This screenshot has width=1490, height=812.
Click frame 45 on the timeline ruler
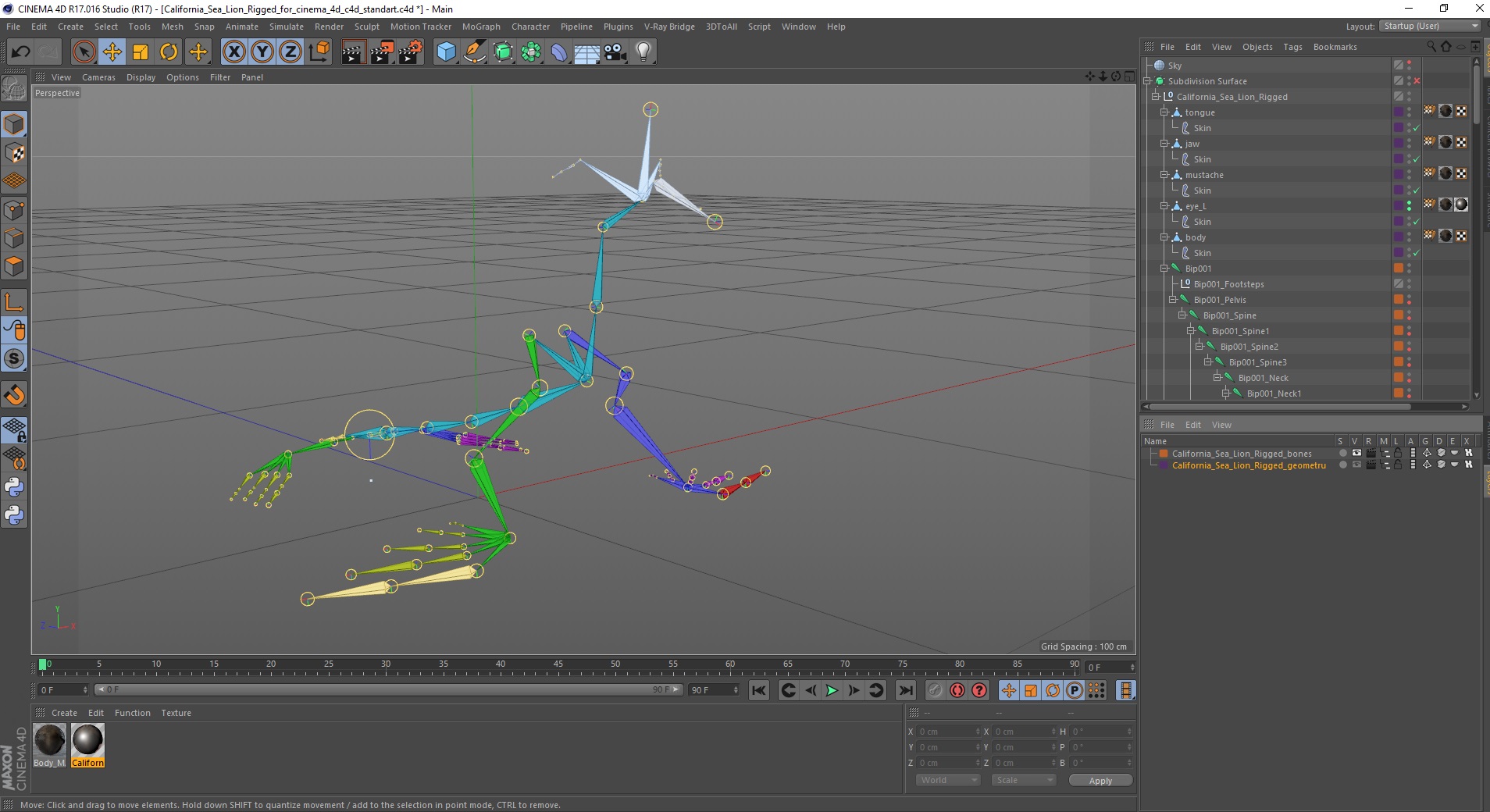(x=558, y=665)
